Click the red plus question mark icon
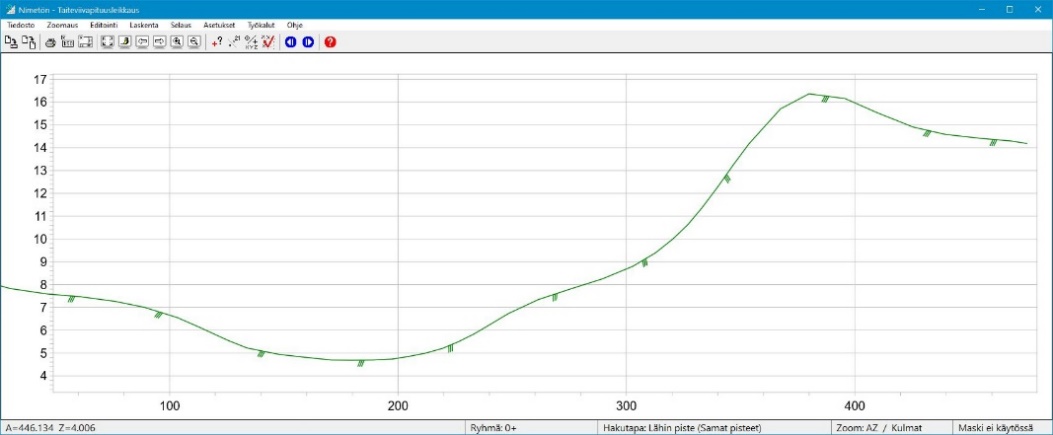 [x=216, y=42]
